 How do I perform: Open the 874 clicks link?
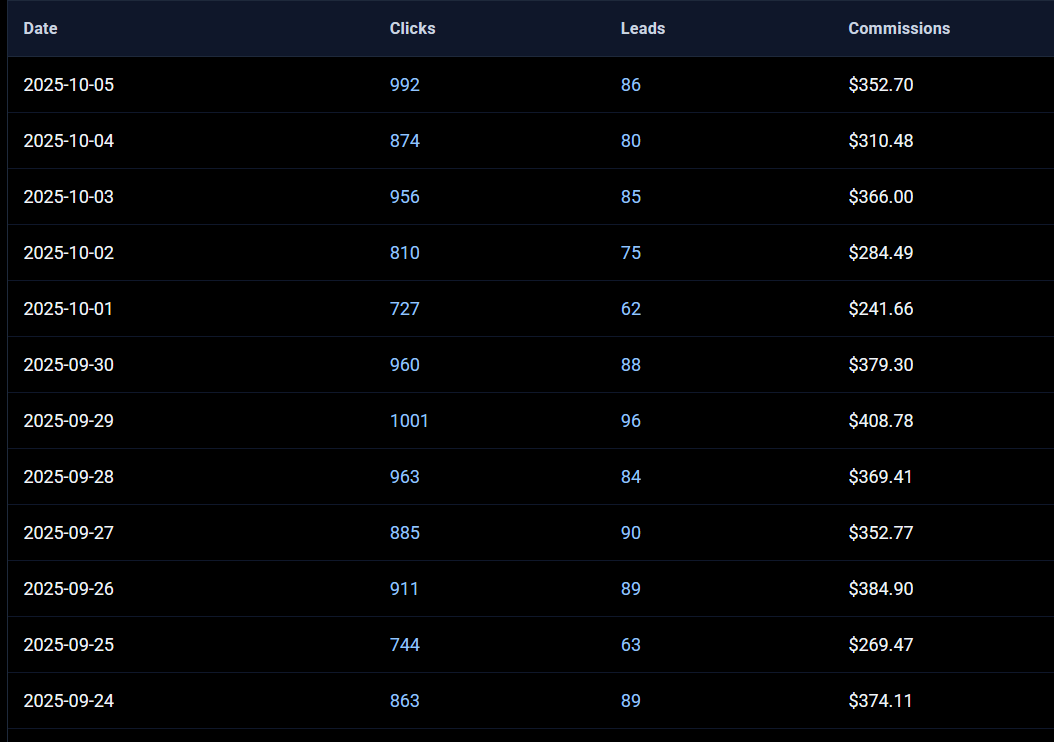405,141
